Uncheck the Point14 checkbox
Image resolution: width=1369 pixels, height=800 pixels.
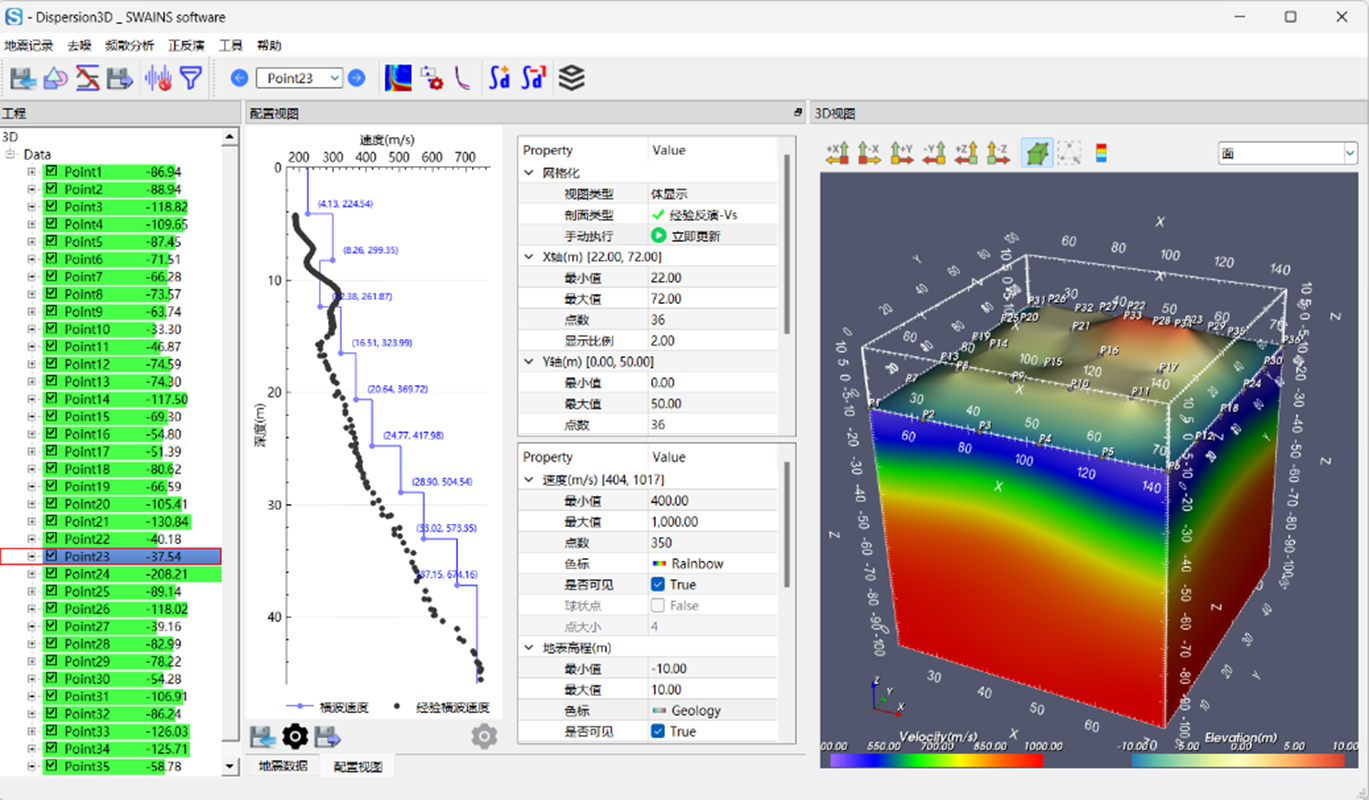(51, 399)
